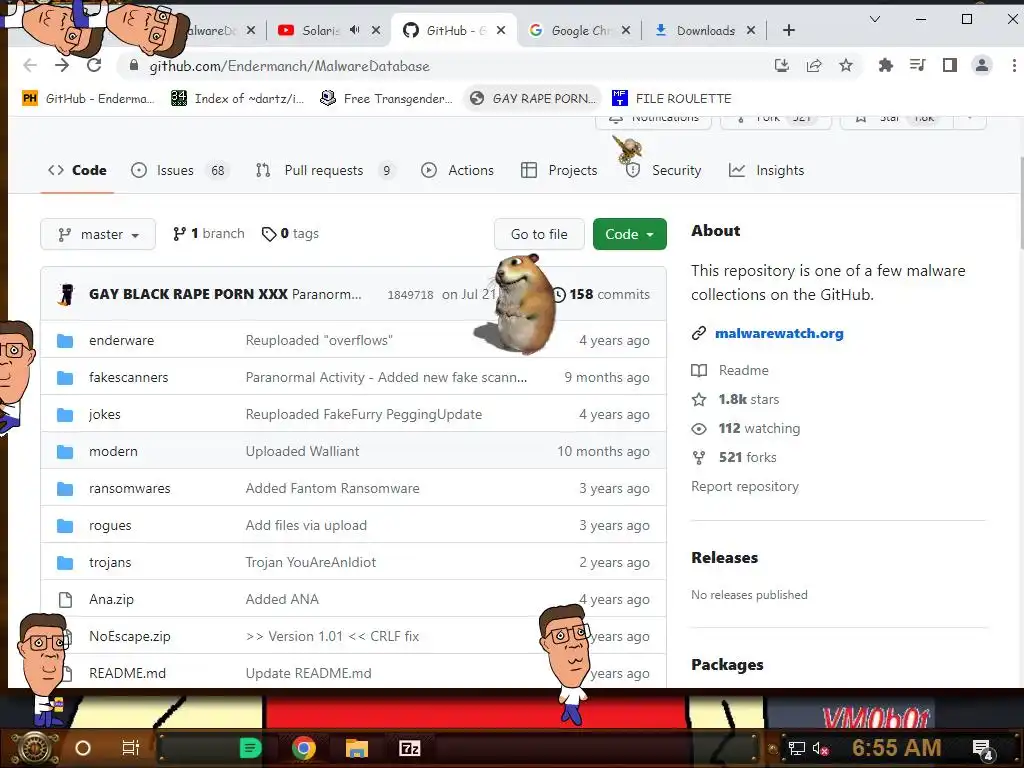
Task: Open the tab search chevron
Action: click(875, 19)
